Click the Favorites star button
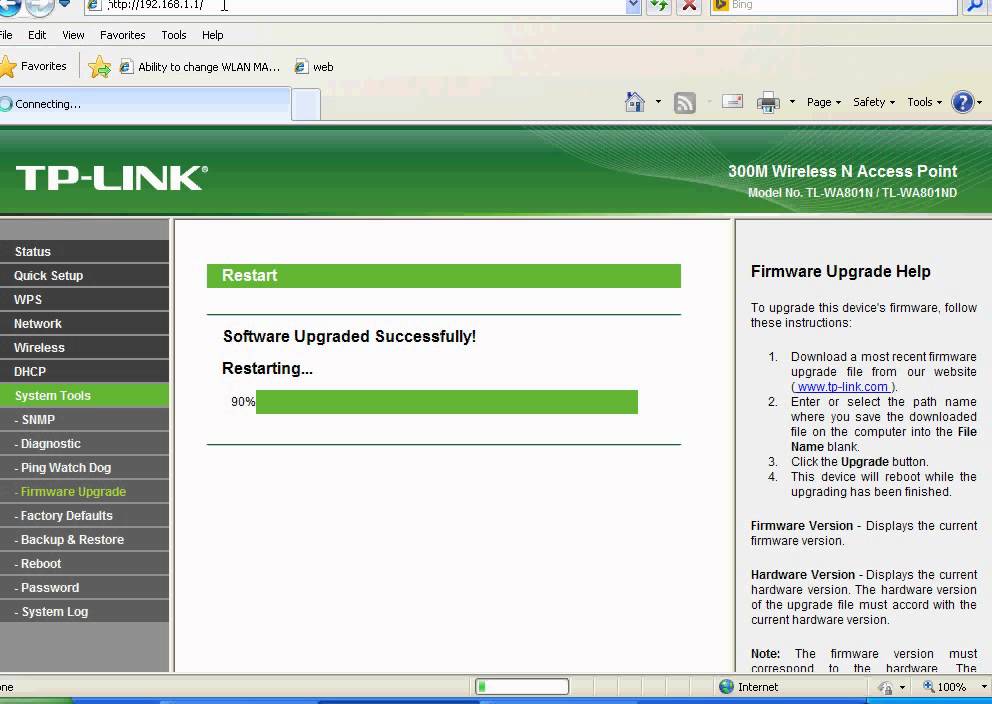The width and height of the screenshot is (992, 704). tap(34, 66)
